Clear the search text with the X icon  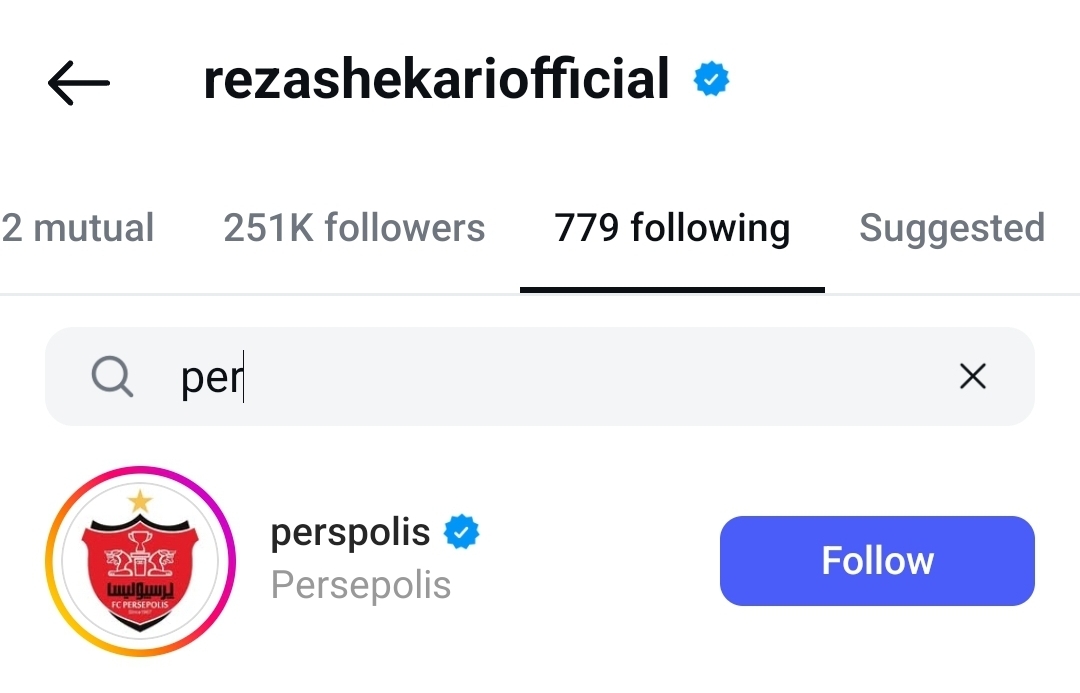coord(972,376)
